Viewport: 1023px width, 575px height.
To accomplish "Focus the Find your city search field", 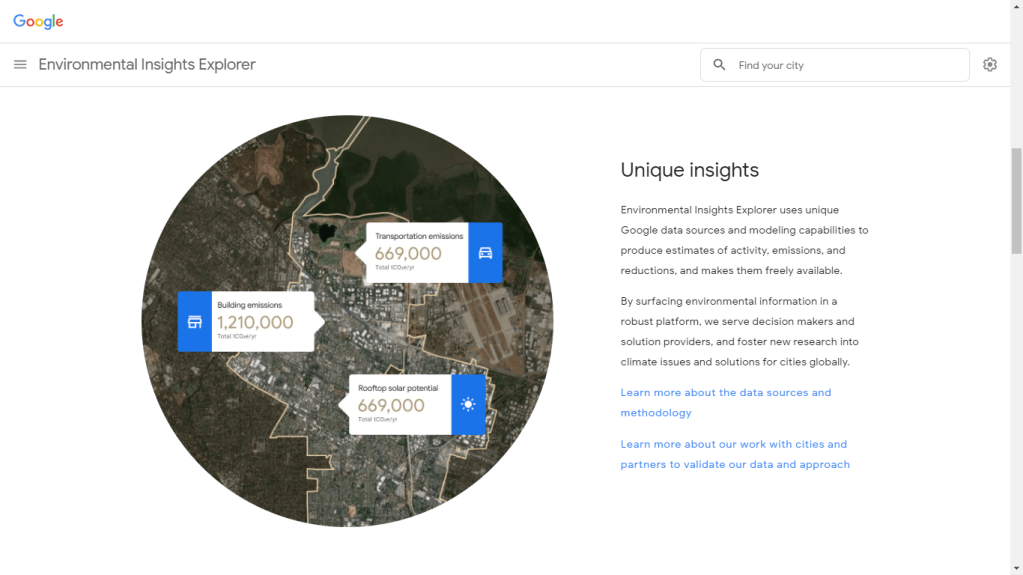I will tap(845, 65).
